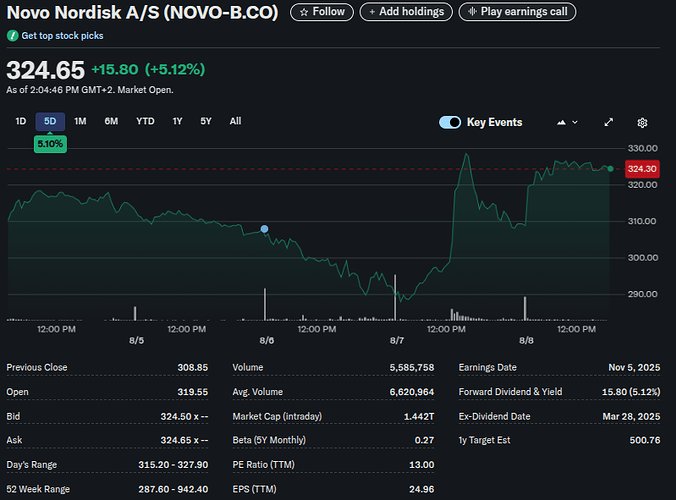Select the 5Y chart range

point(206,121)
